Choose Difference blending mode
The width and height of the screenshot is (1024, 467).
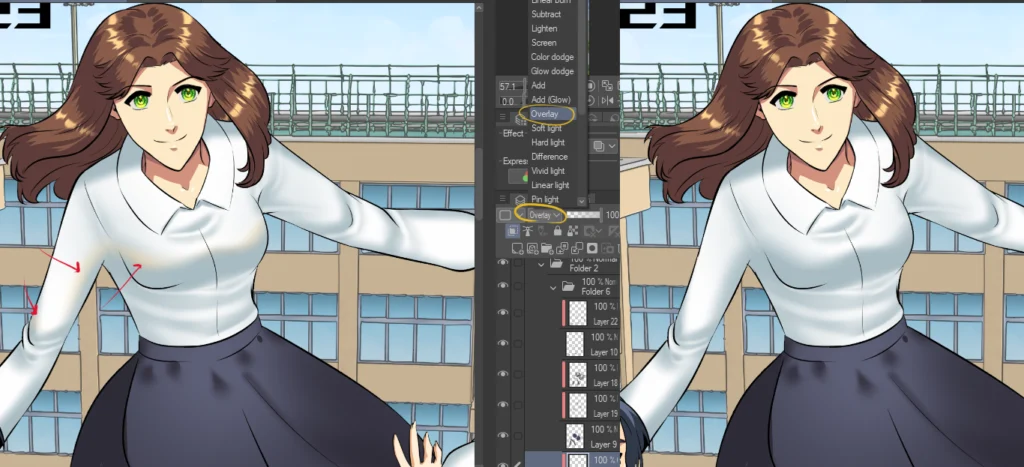click(x=549, y=157)
